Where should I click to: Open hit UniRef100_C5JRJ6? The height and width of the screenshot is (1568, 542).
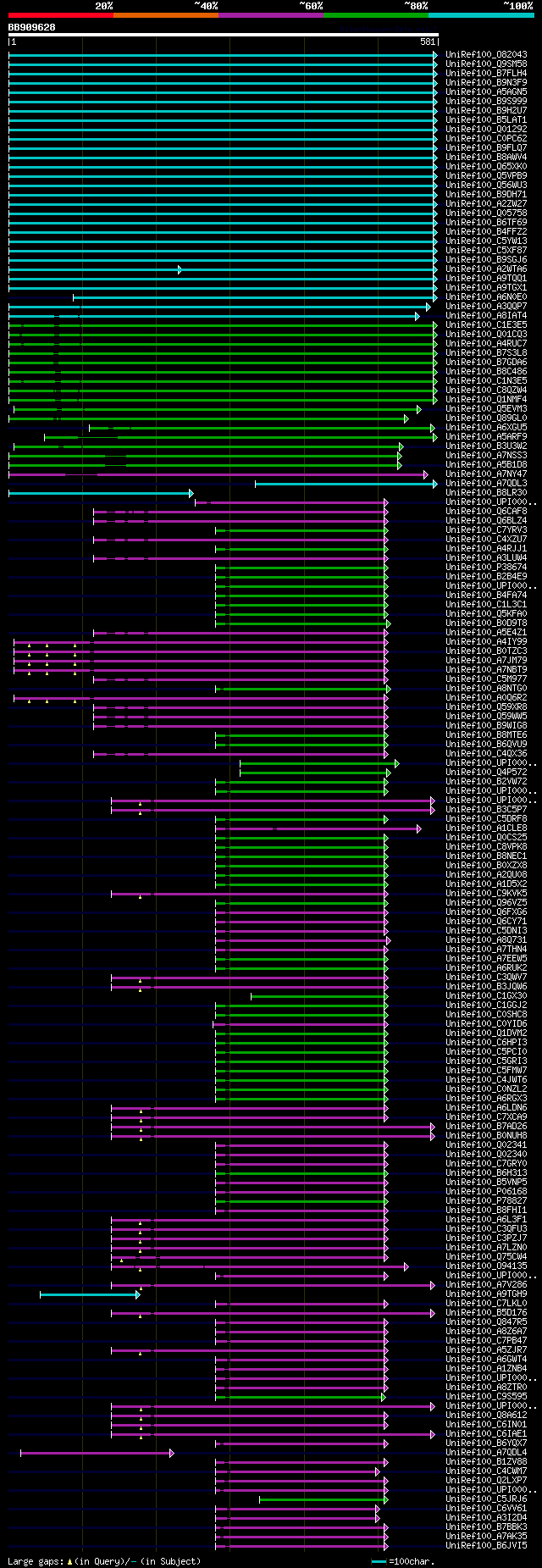(486, 1499)
